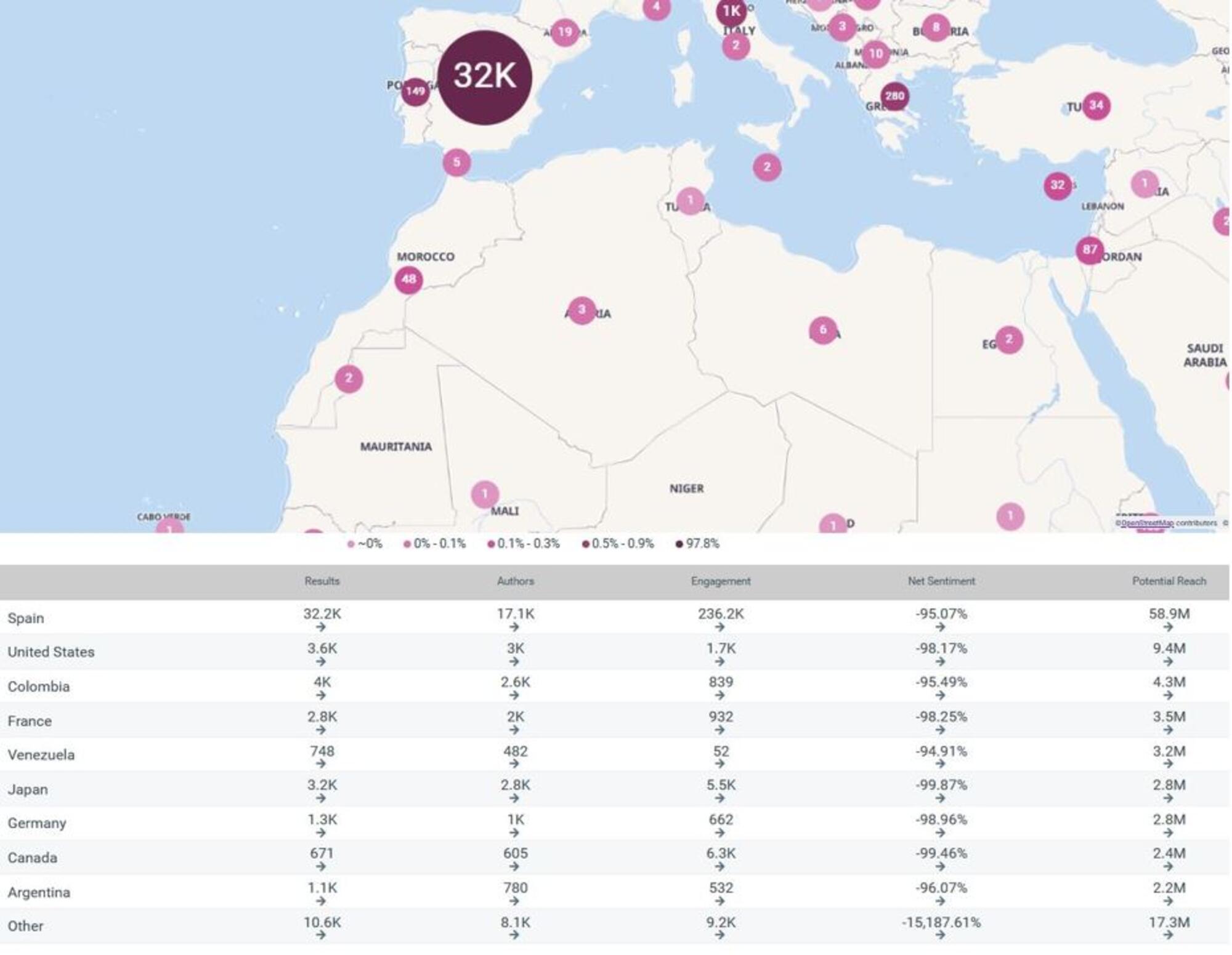Screen dimensions: 1232x955
Task: Sort by Potential Reach column header
Action: point(1169,581)
